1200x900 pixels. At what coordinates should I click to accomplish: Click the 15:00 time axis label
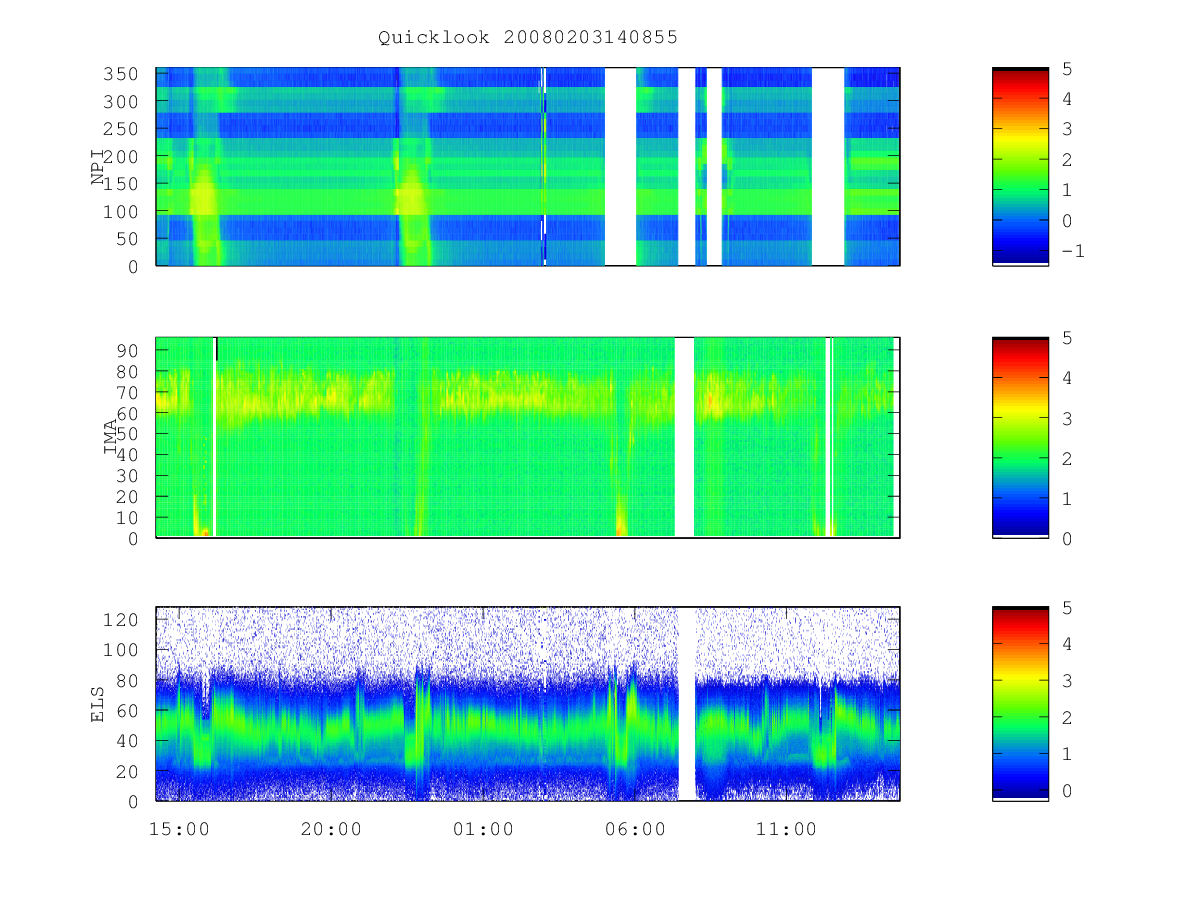pos(179,829)
